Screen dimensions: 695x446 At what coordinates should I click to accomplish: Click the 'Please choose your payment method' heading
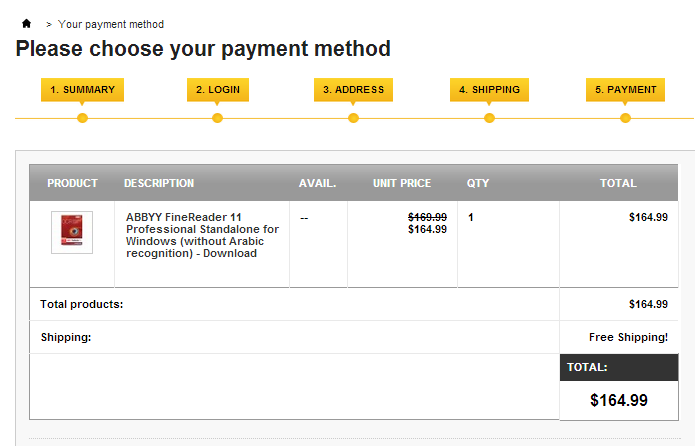coord(203,48)
